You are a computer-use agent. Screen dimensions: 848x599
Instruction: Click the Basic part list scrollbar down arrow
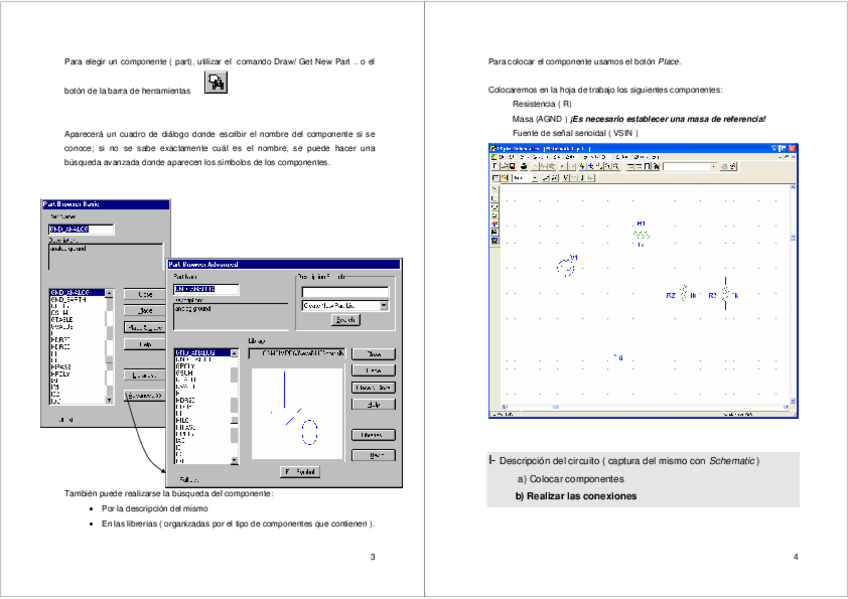click(x=110, y=399)
